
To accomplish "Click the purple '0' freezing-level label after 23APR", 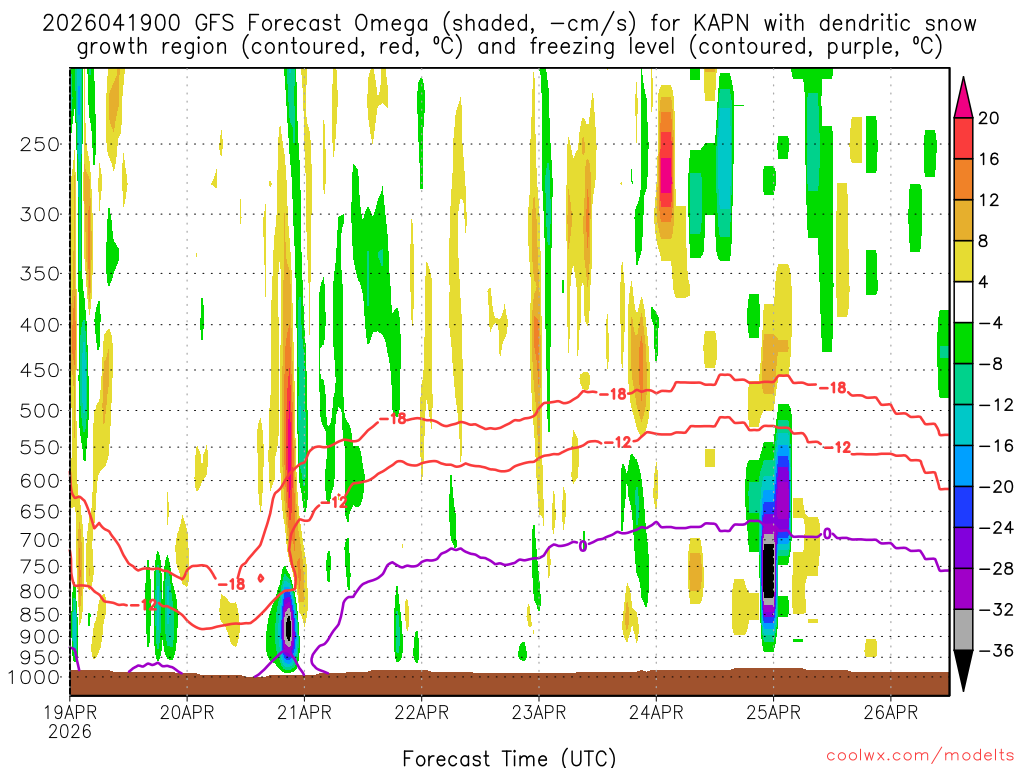I will (x=583, y=545).
